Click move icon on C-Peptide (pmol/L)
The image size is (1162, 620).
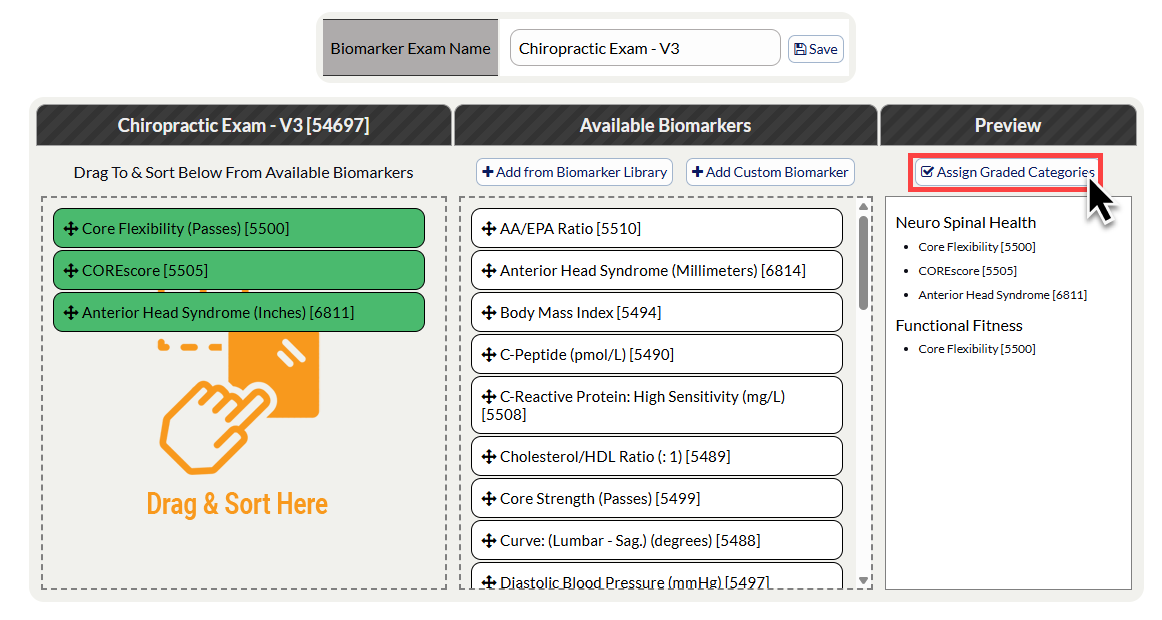coord(488,356)
